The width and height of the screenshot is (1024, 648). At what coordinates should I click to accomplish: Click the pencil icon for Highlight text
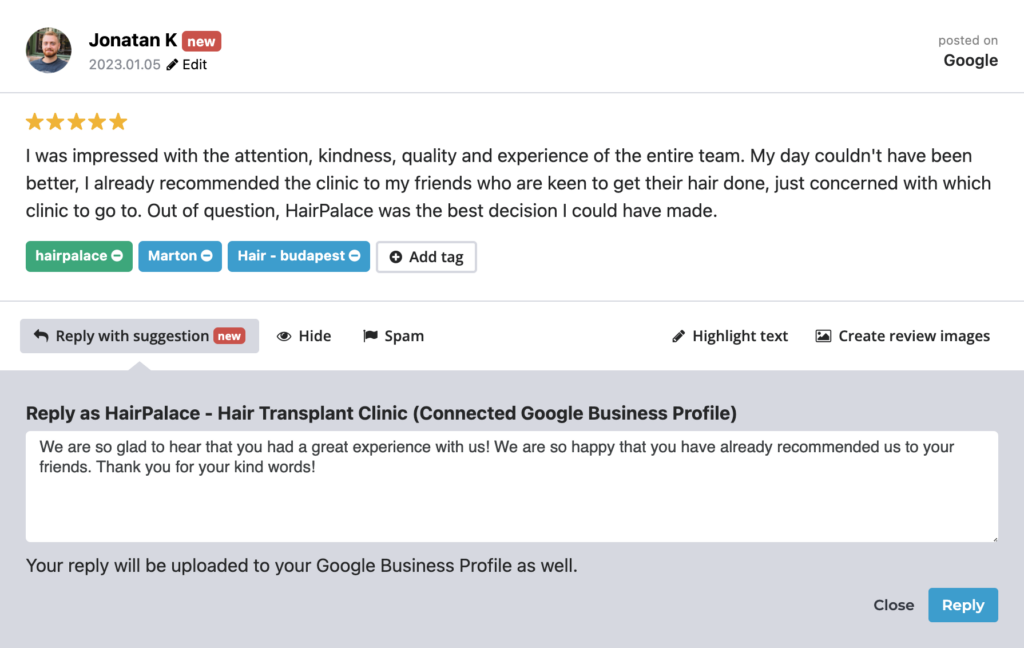[x=679, y=336]
